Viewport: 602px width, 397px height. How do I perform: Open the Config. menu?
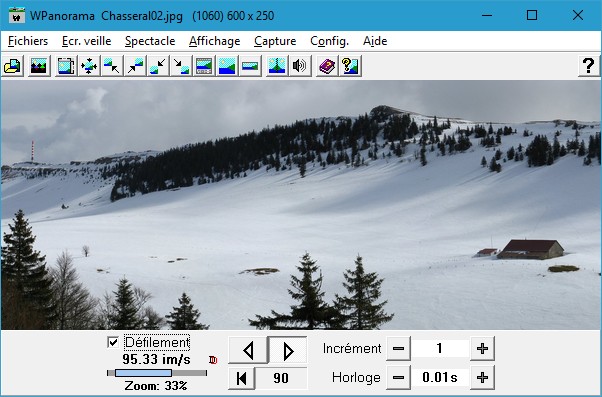pos(330,41)
